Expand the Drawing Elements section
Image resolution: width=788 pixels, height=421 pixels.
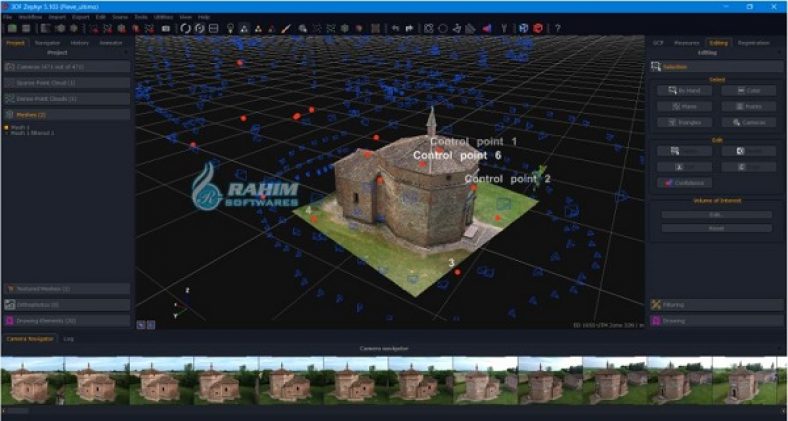[66, 321]
